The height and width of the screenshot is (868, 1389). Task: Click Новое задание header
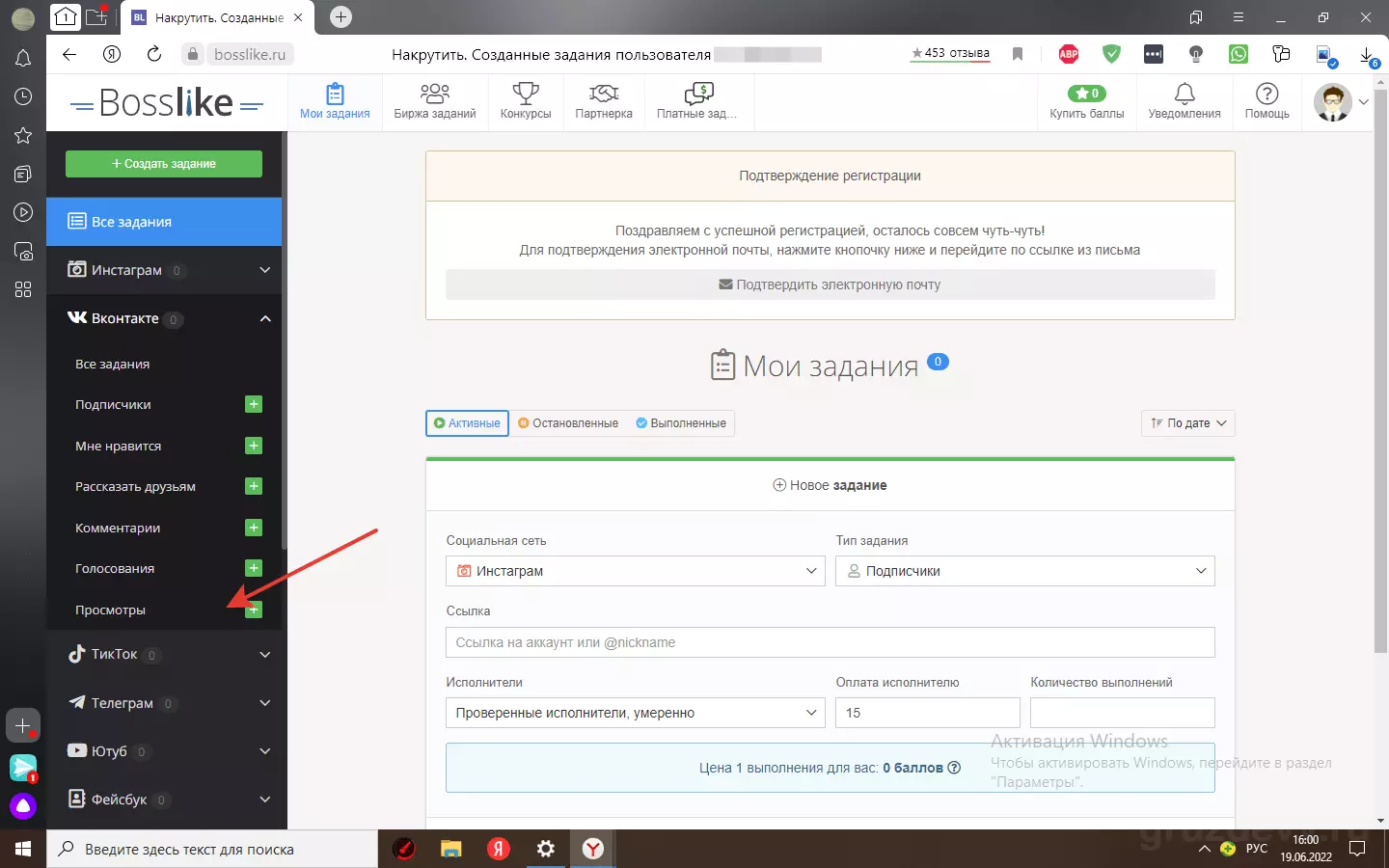[x=830, y=485]
